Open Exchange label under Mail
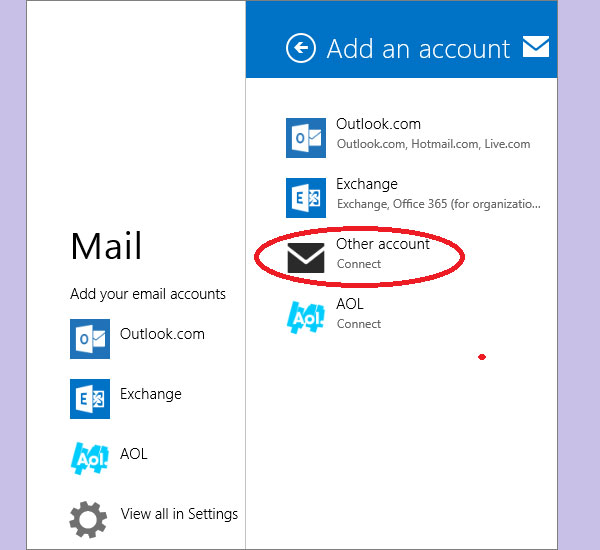 (151, 394)
